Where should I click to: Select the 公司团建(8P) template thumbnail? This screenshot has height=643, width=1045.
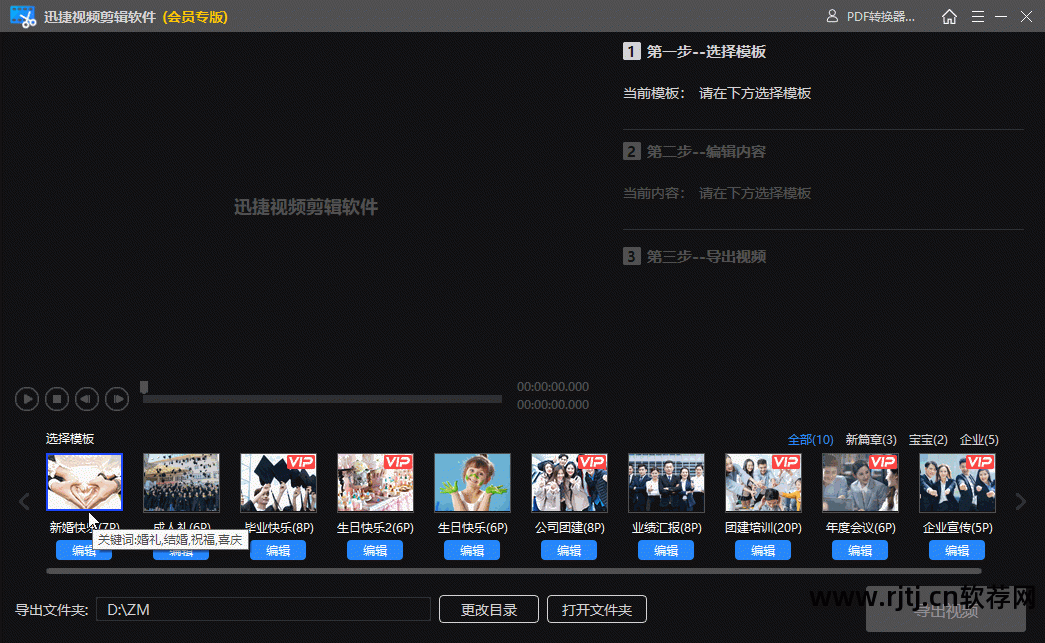point(569,483)
